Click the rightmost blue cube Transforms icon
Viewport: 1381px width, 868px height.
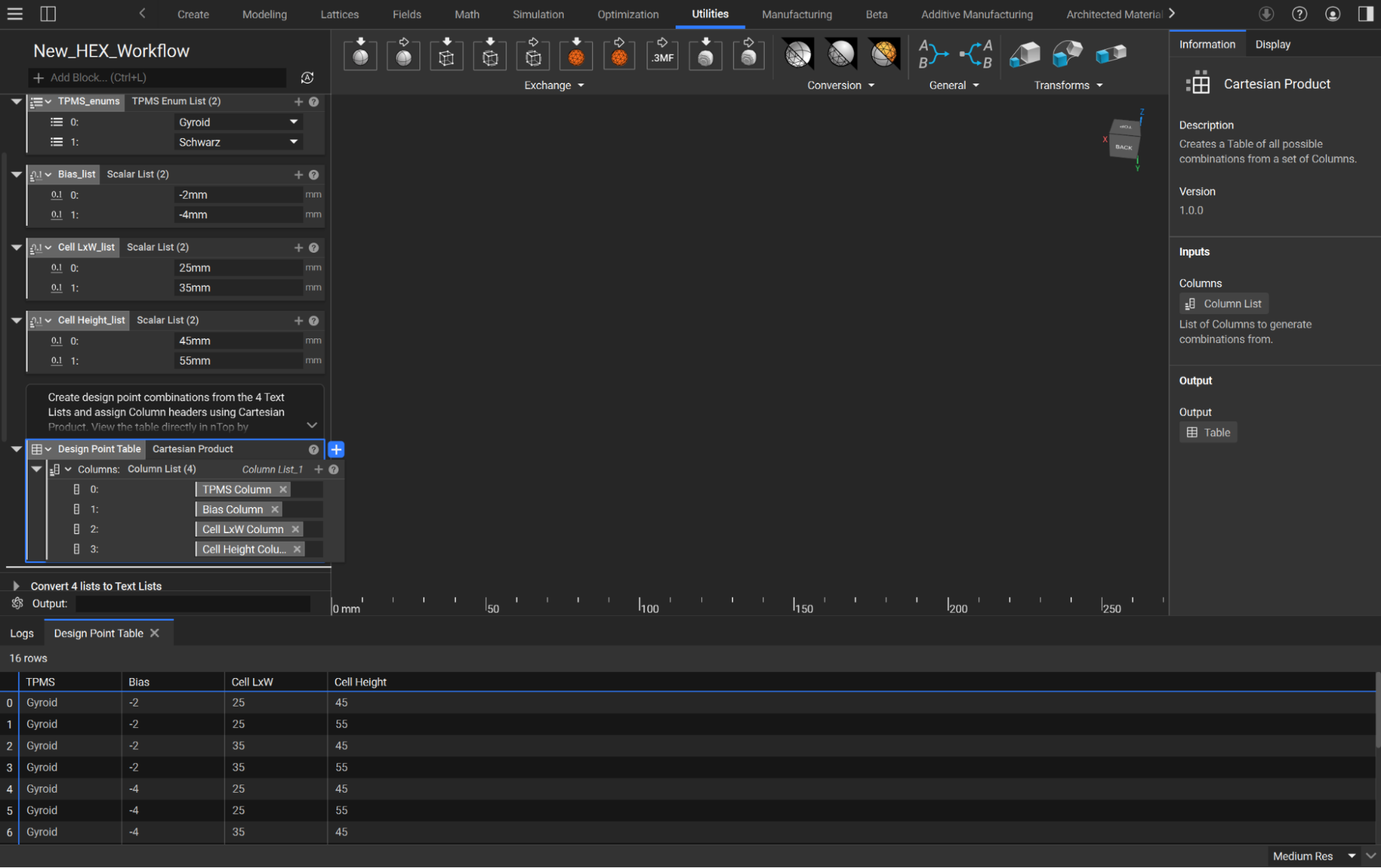point(1111,53)
